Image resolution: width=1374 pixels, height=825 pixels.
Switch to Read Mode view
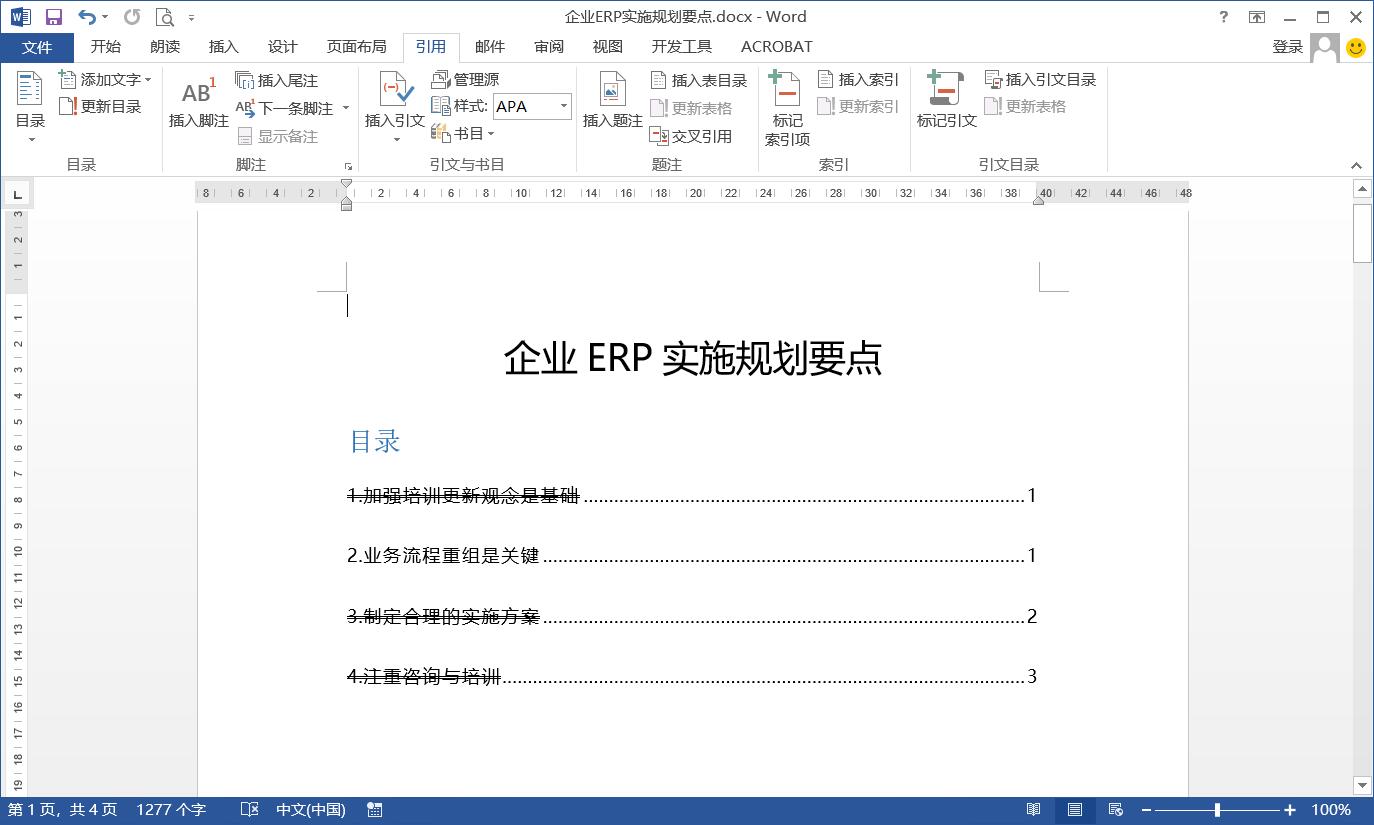tap(1034, 810)
